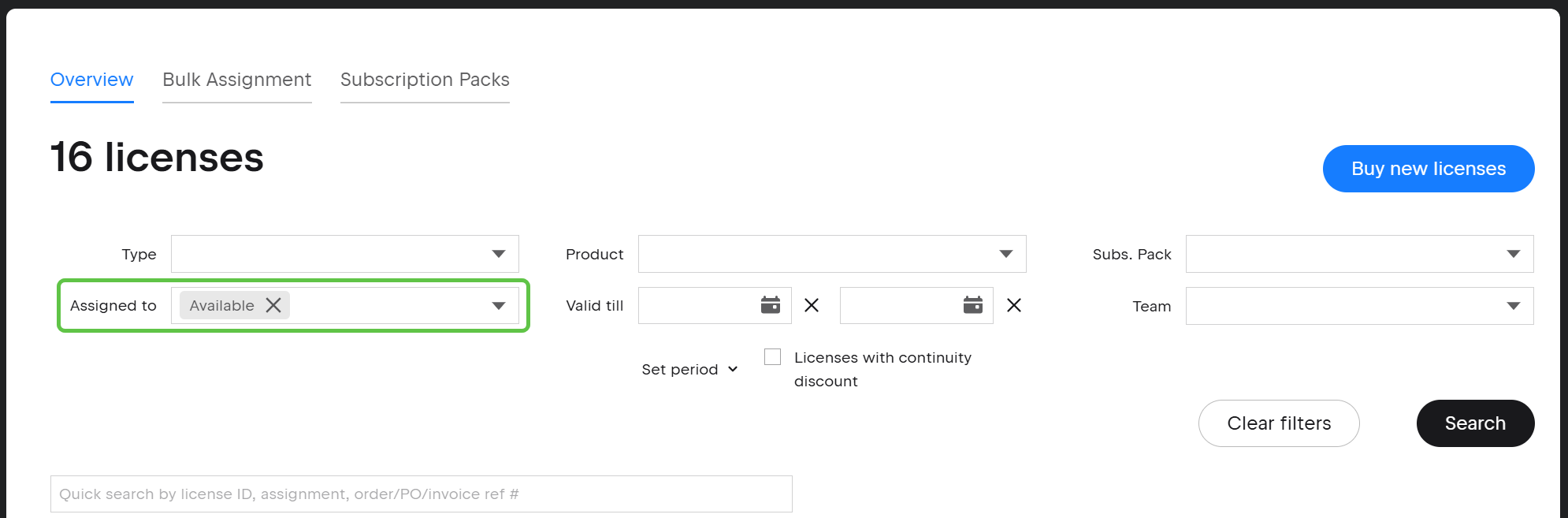Enable Licenses with continuity discount checkbox

click(x=773, y=357)
